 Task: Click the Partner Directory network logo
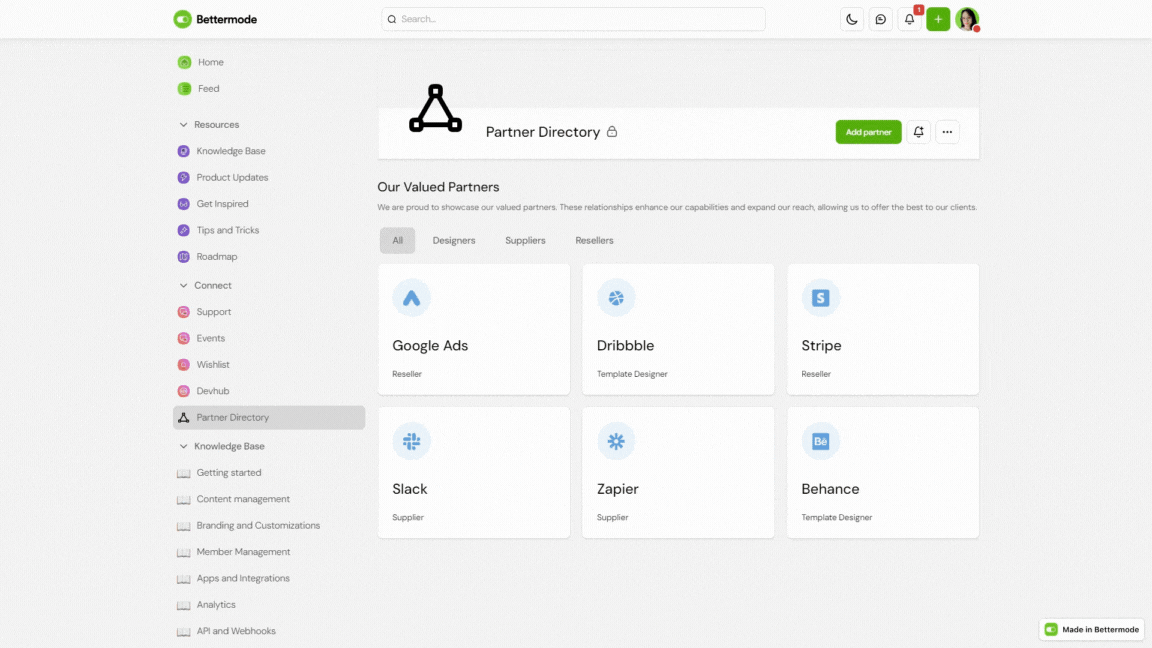coord(436,108)
